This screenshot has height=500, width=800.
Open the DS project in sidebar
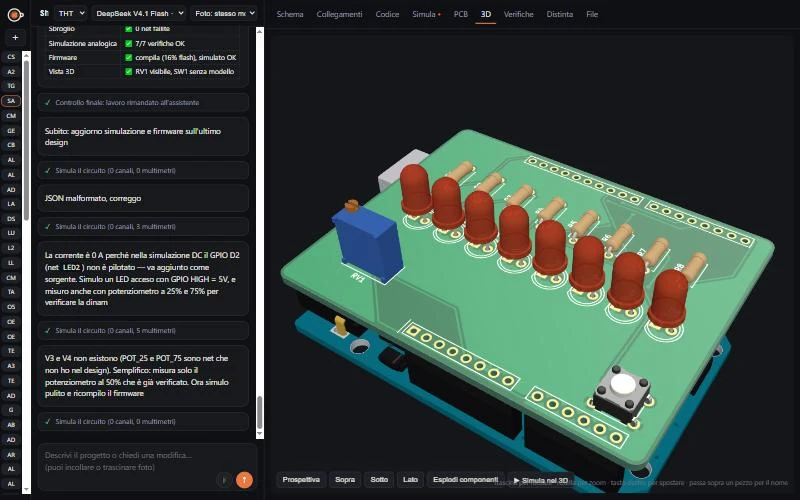[x=11, y=219]
